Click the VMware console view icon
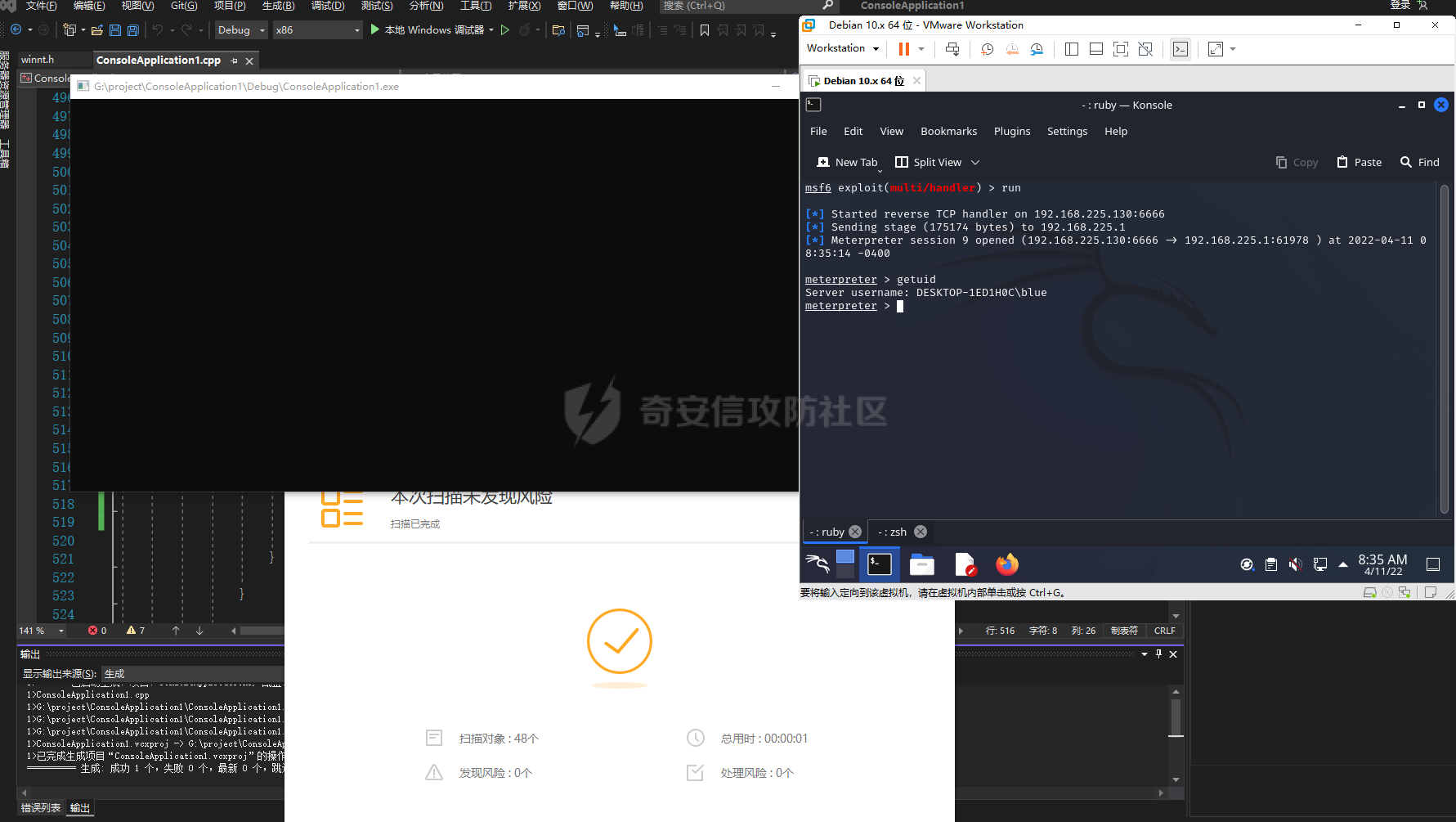This screenshot has height=822, width=1456. [x=1180, y=49]
